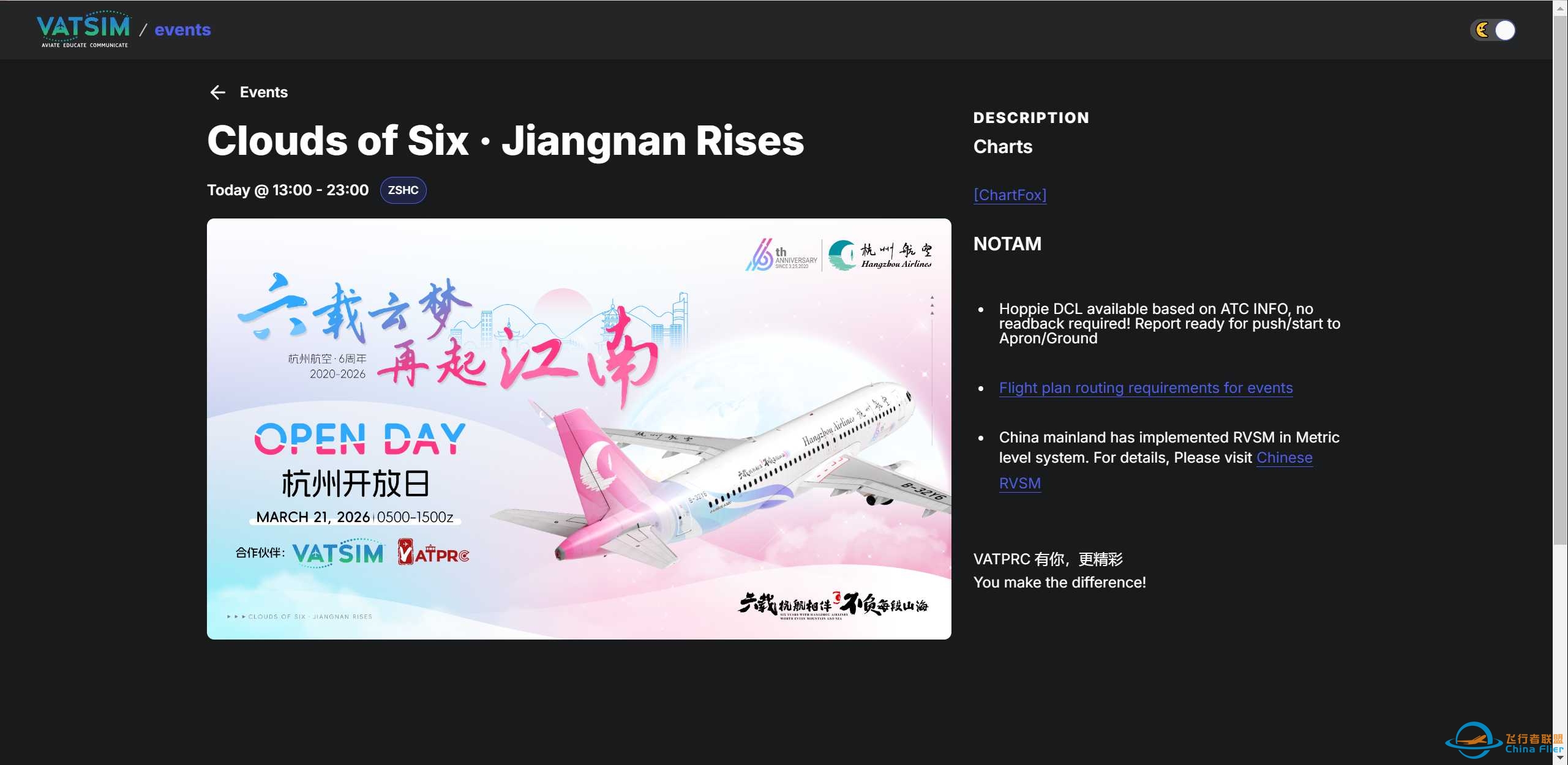Click the scrollbar up arrow

point(1560,6)
